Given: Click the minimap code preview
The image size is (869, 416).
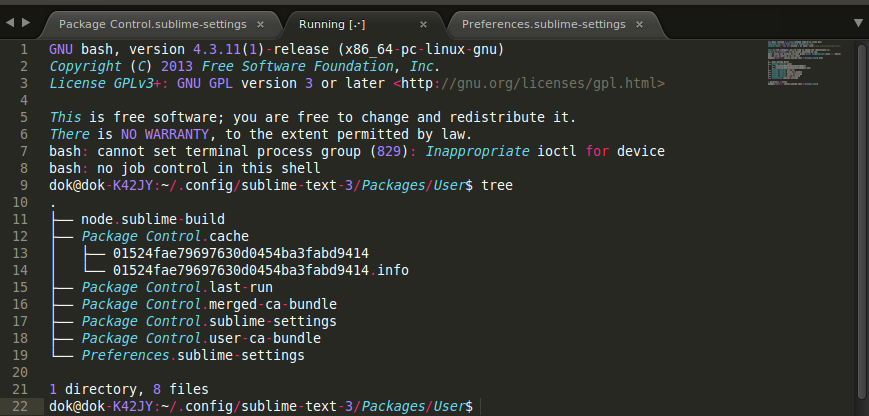Looking at the screenshot, I should pos(804,63).
